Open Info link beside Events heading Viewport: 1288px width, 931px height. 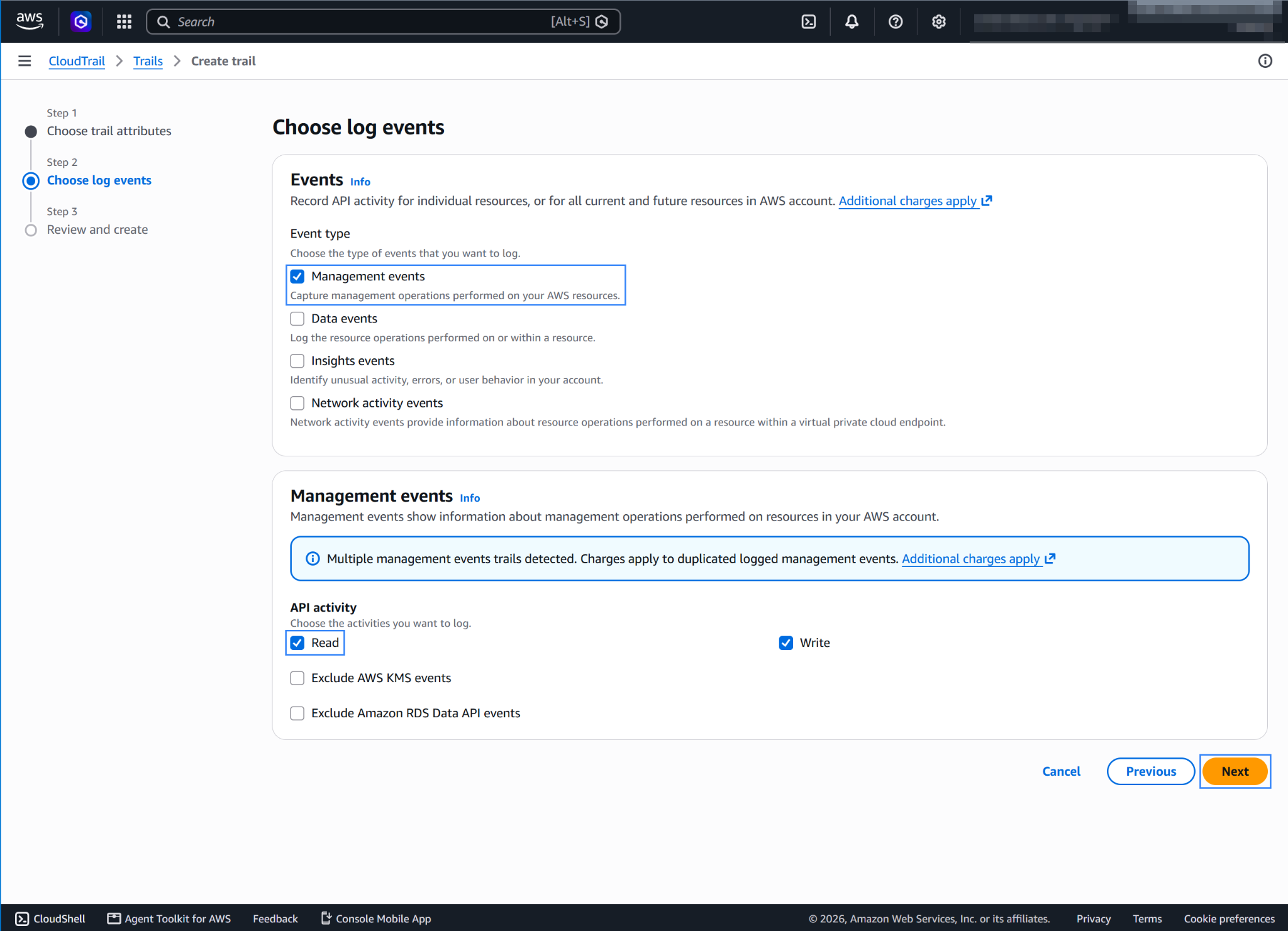[360, 182]
